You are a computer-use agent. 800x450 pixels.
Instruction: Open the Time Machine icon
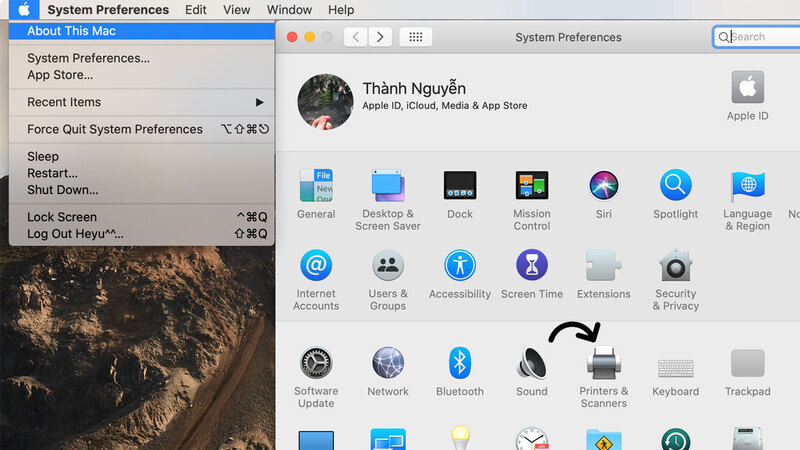(676, 439)
